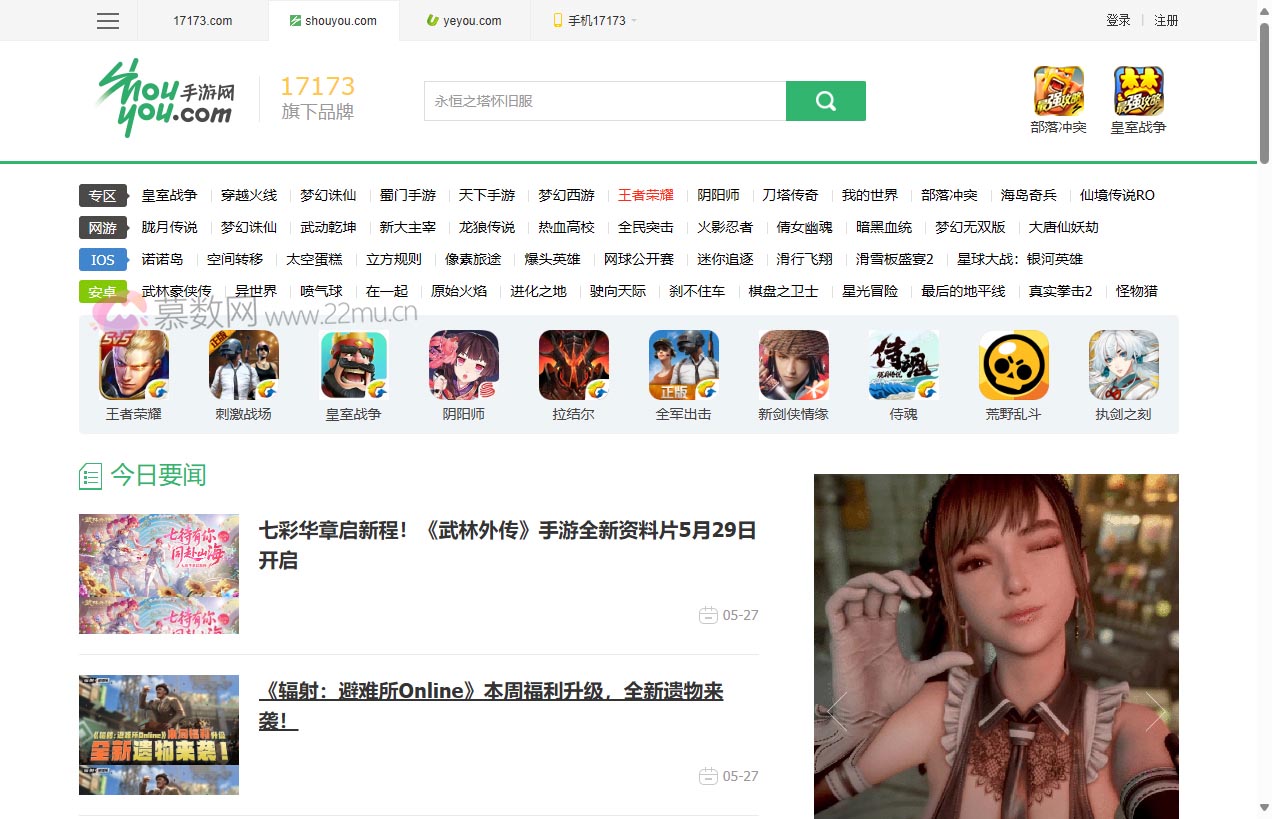Open the 部落冲突 icon near top right
This screenshot has height=819, width=1272.
(1058, 90)
